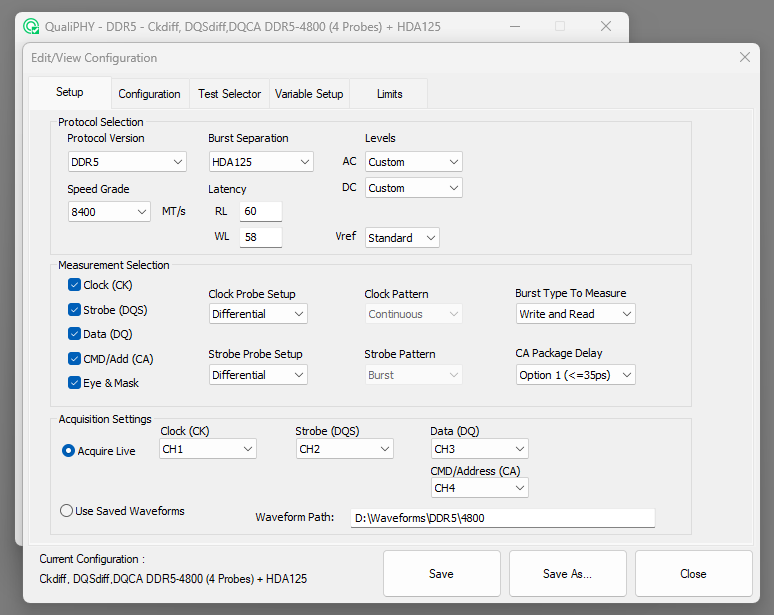
Task: Expand the Burst Type To Measure dropdown
Action: tap(576, 314)
